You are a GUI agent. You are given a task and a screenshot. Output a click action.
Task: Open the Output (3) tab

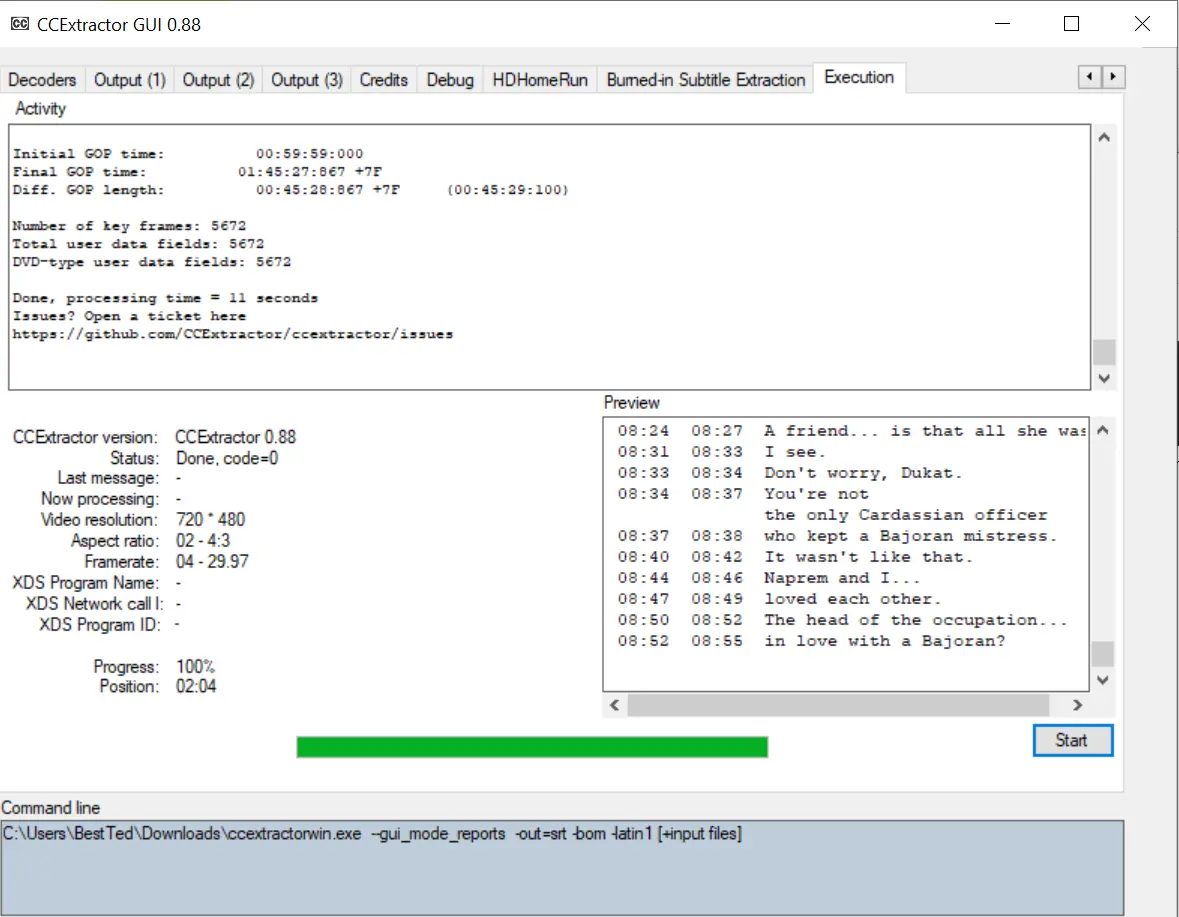[x=307, y=80]
